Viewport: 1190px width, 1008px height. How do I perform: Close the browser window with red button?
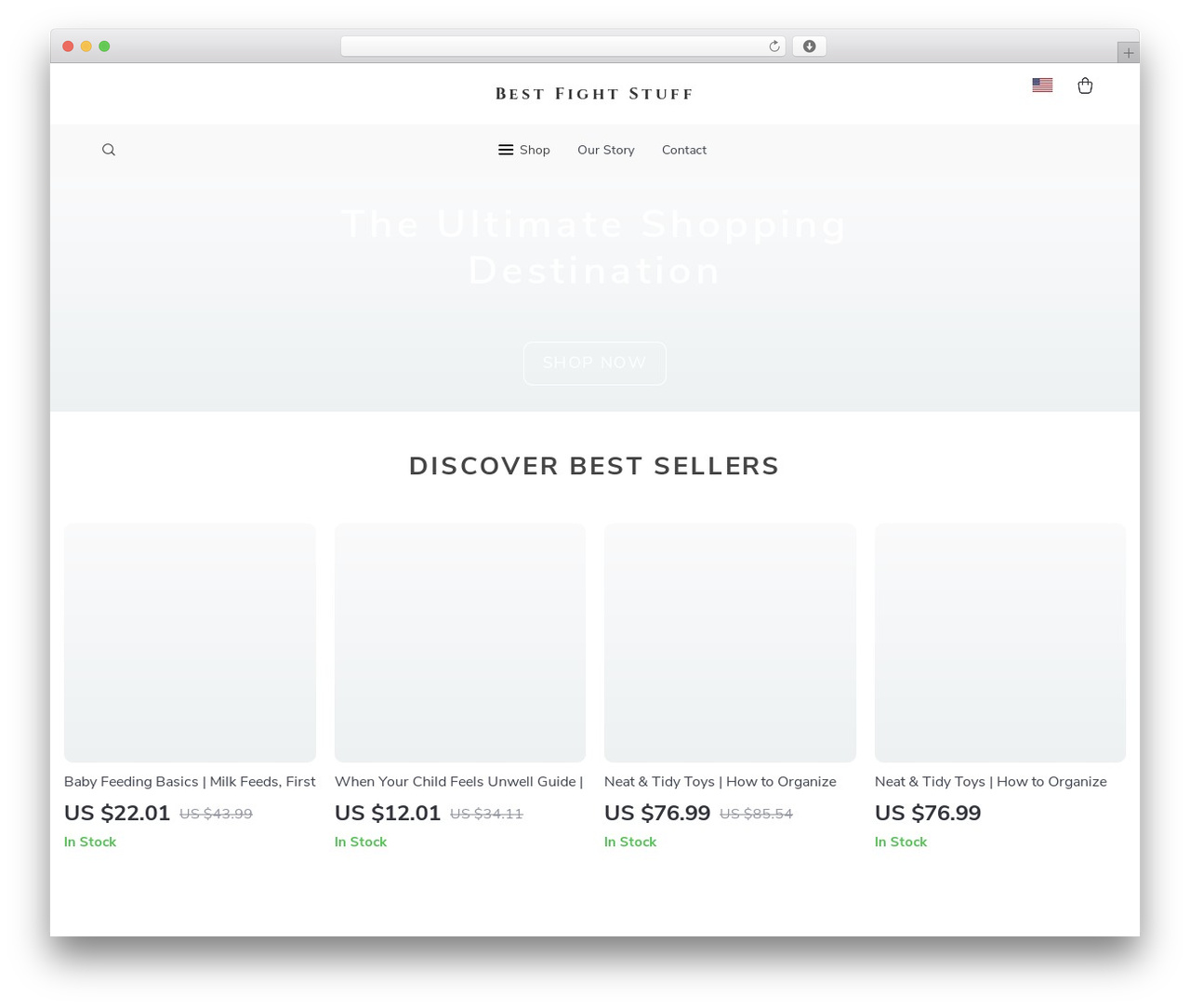click(x=68, y=46)
